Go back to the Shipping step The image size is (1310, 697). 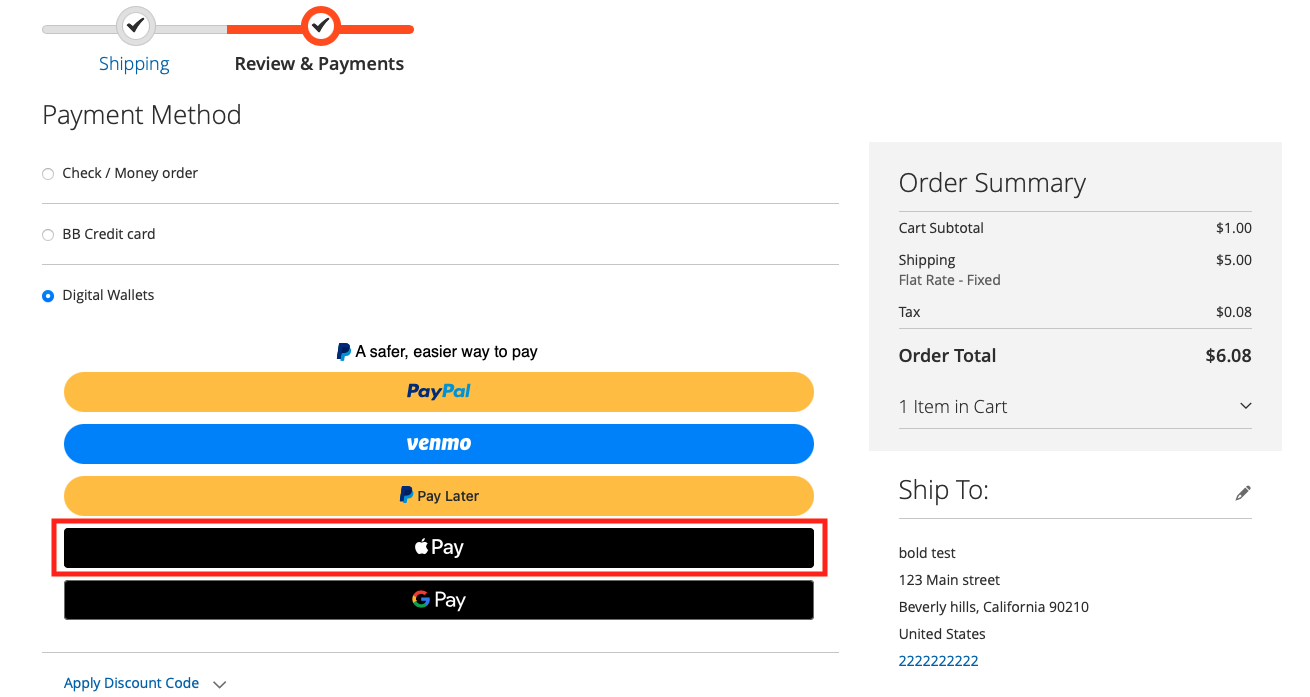134,63
